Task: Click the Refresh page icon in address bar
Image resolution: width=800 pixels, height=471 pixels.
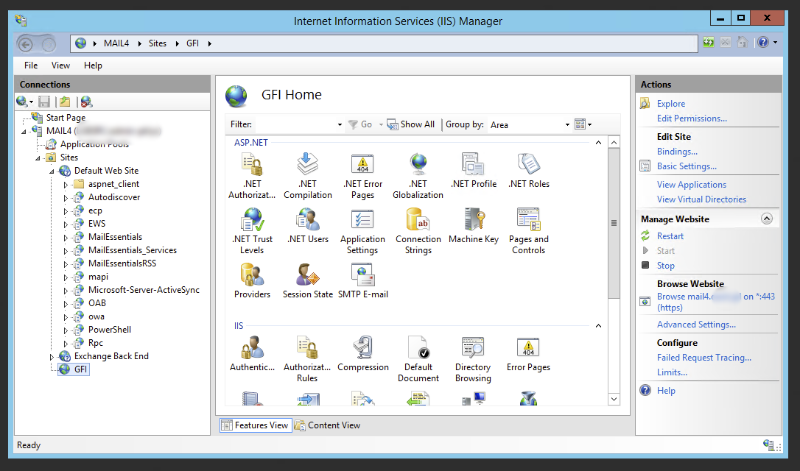Action: pos(709,42)
